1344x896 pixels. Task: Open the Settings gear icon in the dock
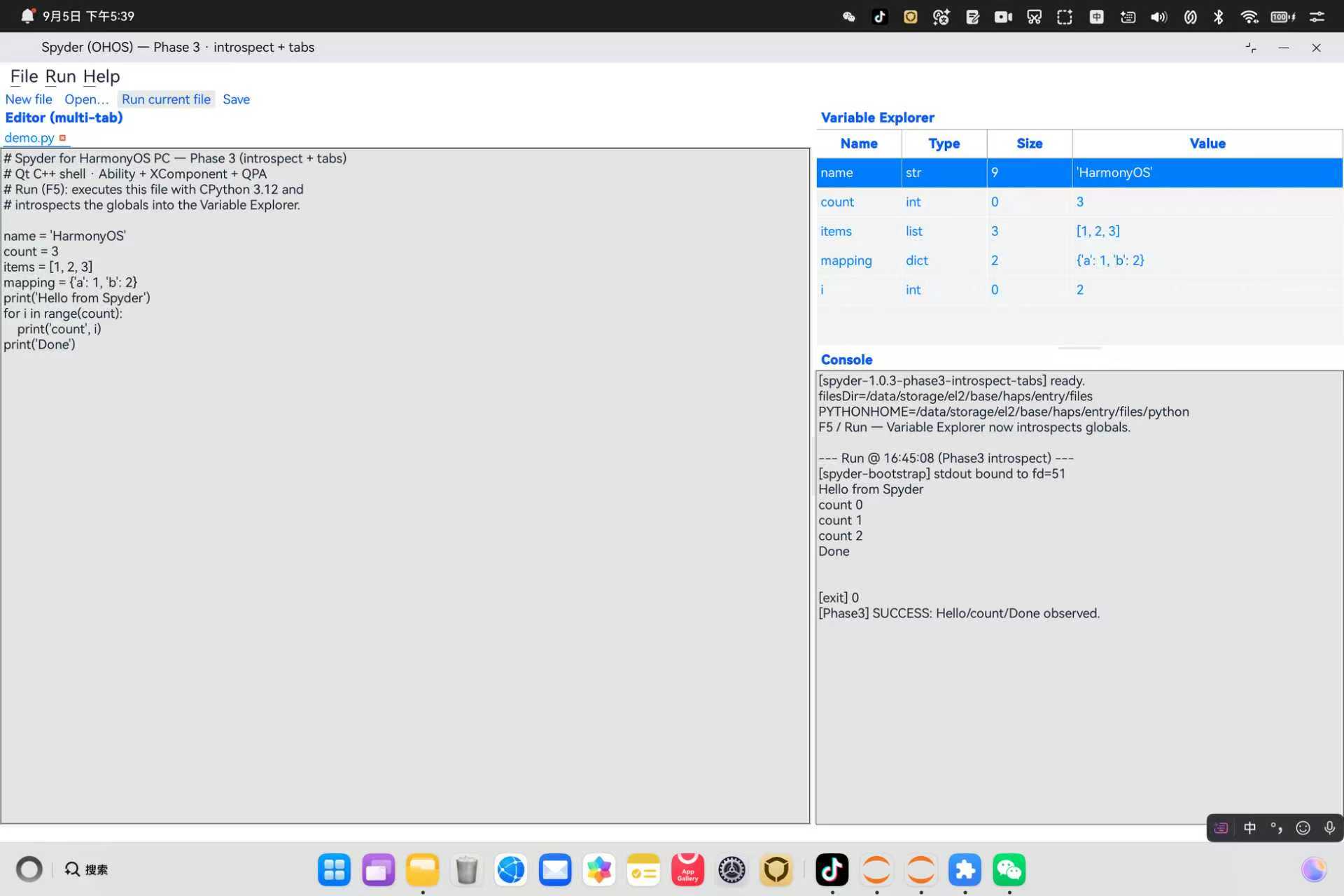(732, 870)
